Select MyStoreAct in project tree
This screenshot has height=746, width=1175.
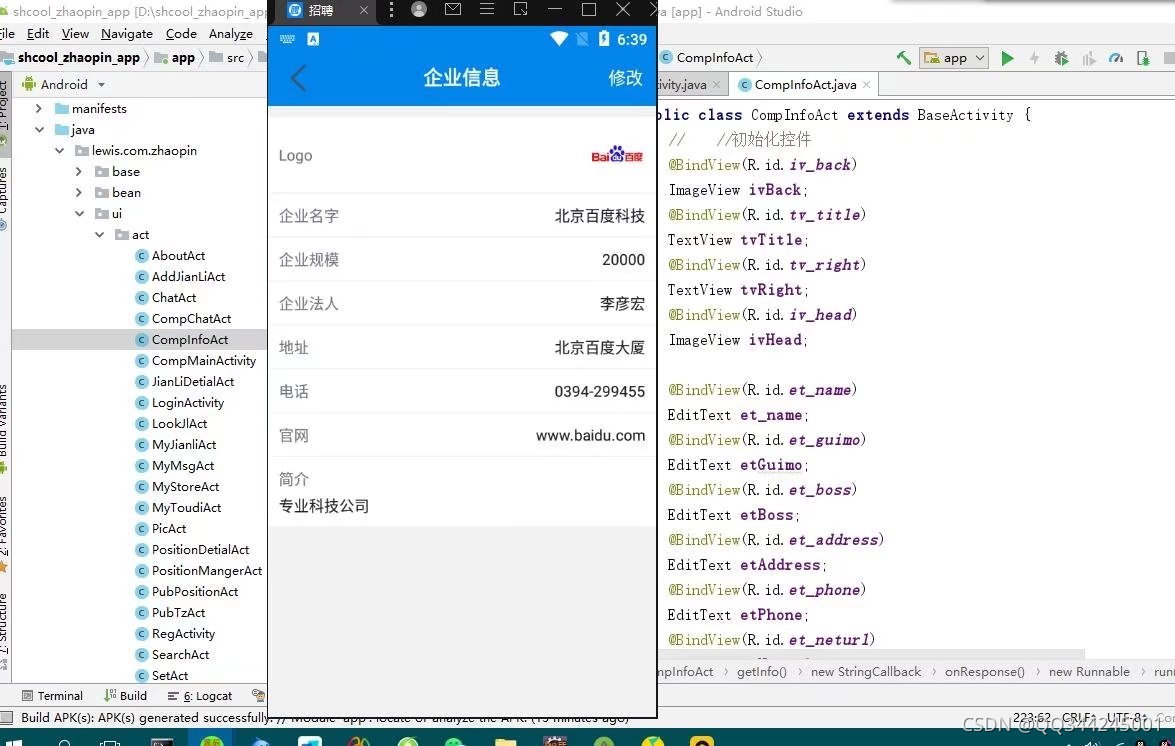coord(185,486)
